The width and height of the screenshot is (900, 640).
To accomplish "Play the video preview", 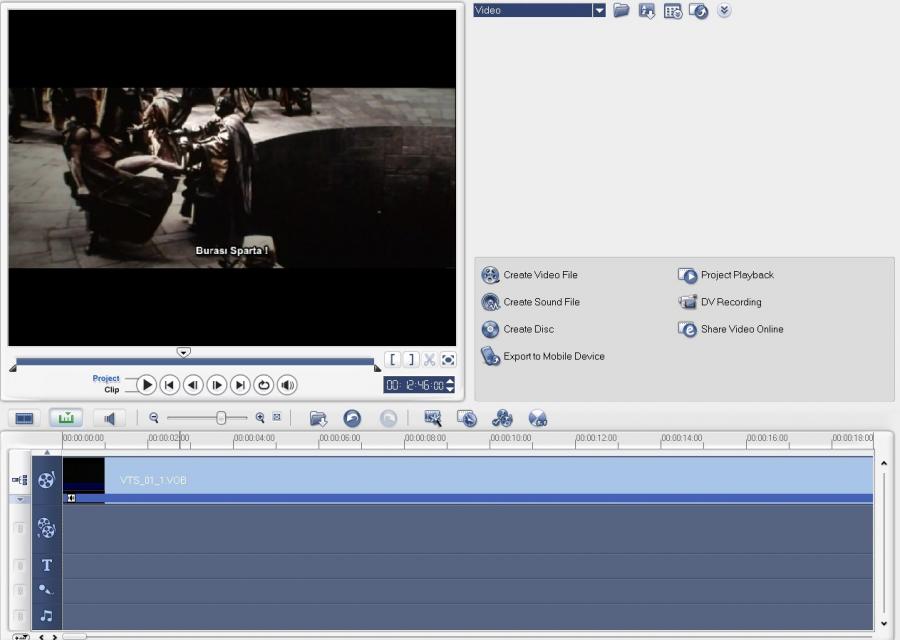I will tap(146, 385).
